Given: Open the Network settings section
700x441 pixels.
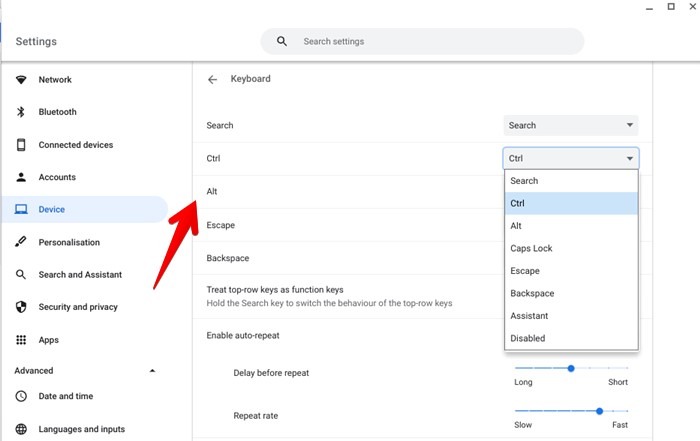Looking at the screenshot, I should [x=55, y=80].
